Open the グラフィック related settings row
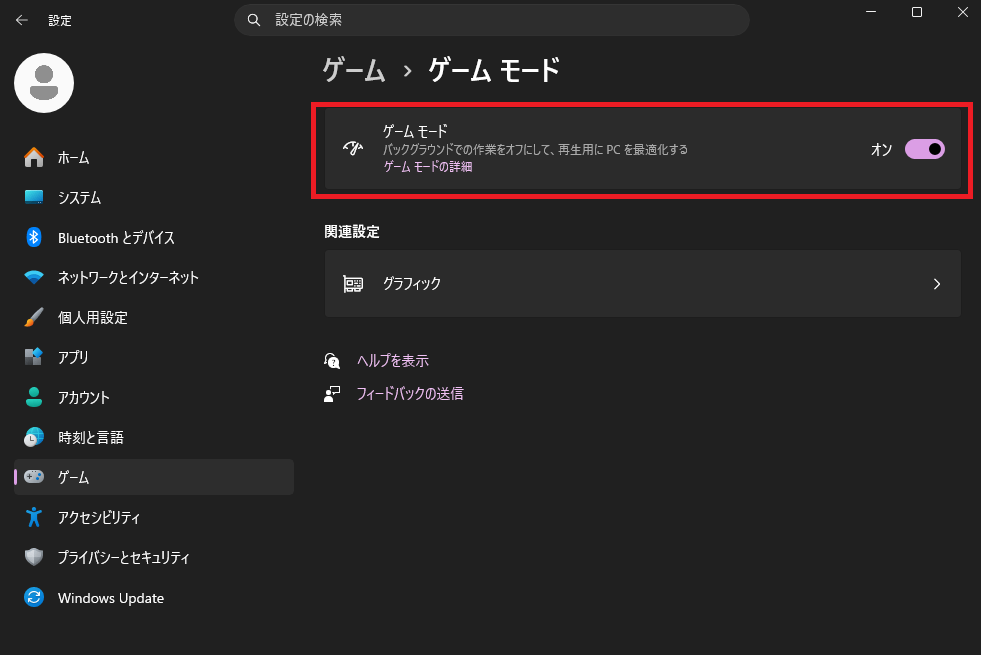The image size is (981, 655). point(642,284)
